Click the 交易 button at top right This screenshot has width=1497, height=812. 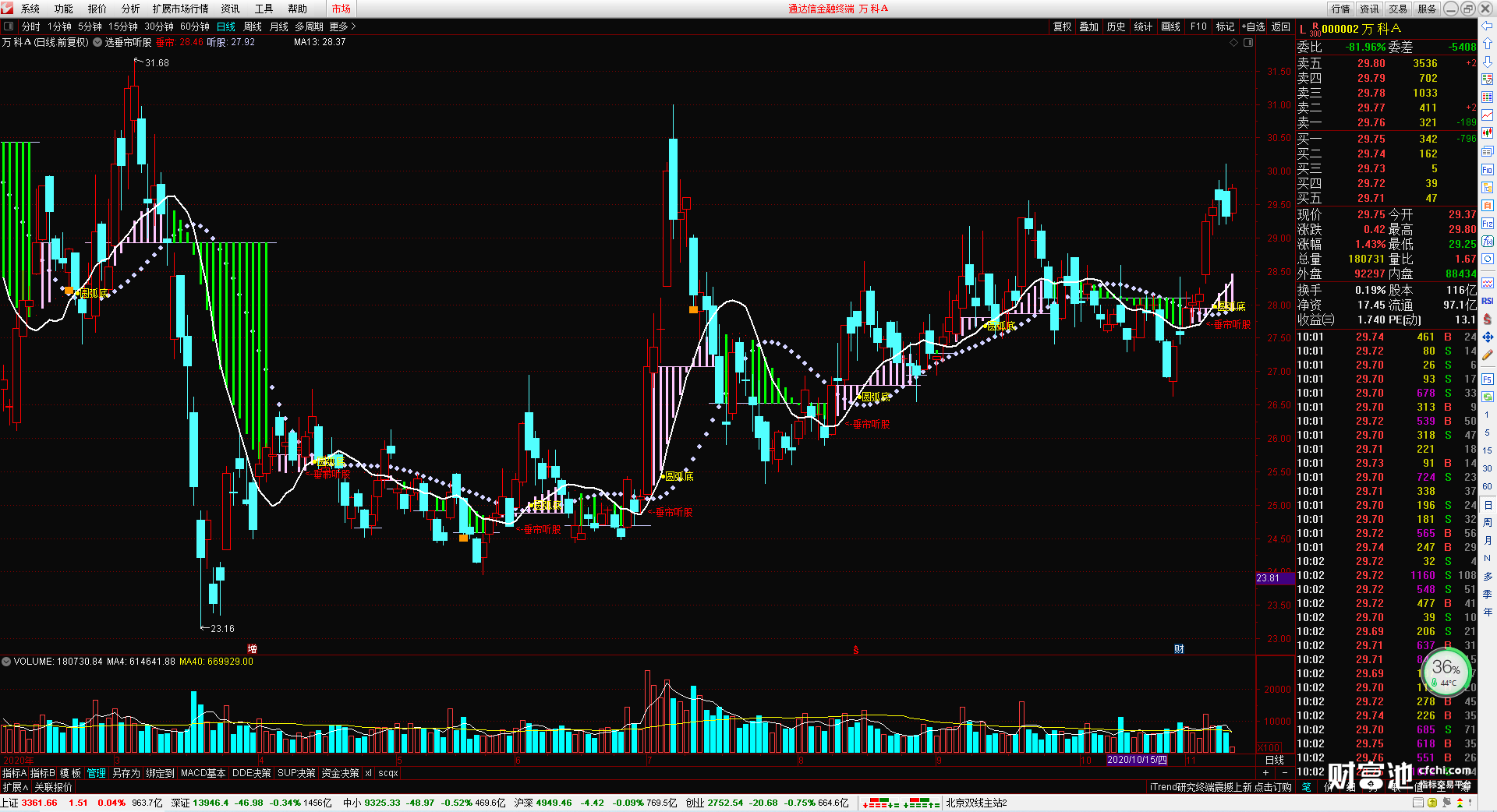coord(1398,9)
